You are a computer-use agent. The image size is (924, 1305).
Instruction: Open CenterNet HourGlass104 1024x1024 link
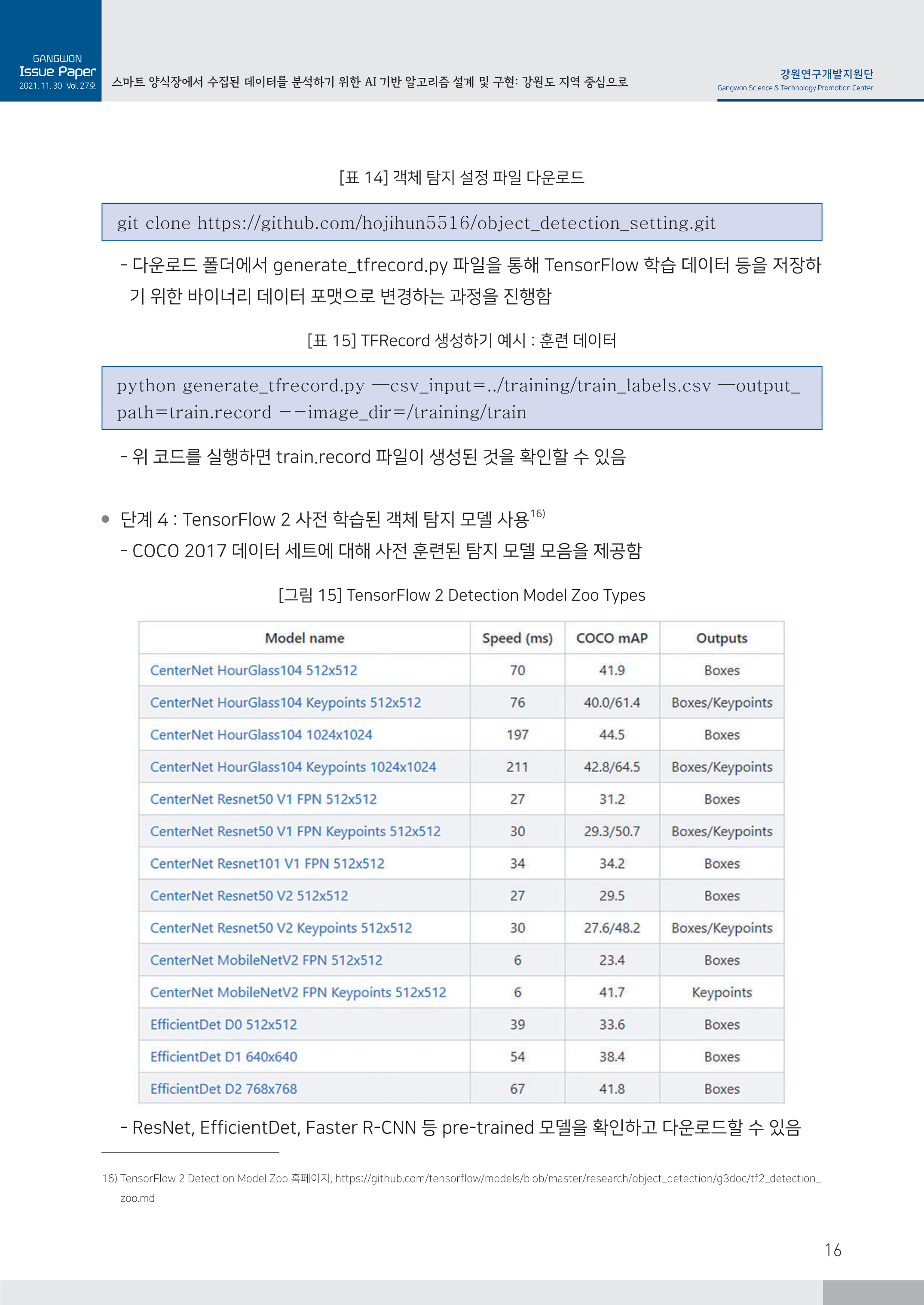(260, 734)
